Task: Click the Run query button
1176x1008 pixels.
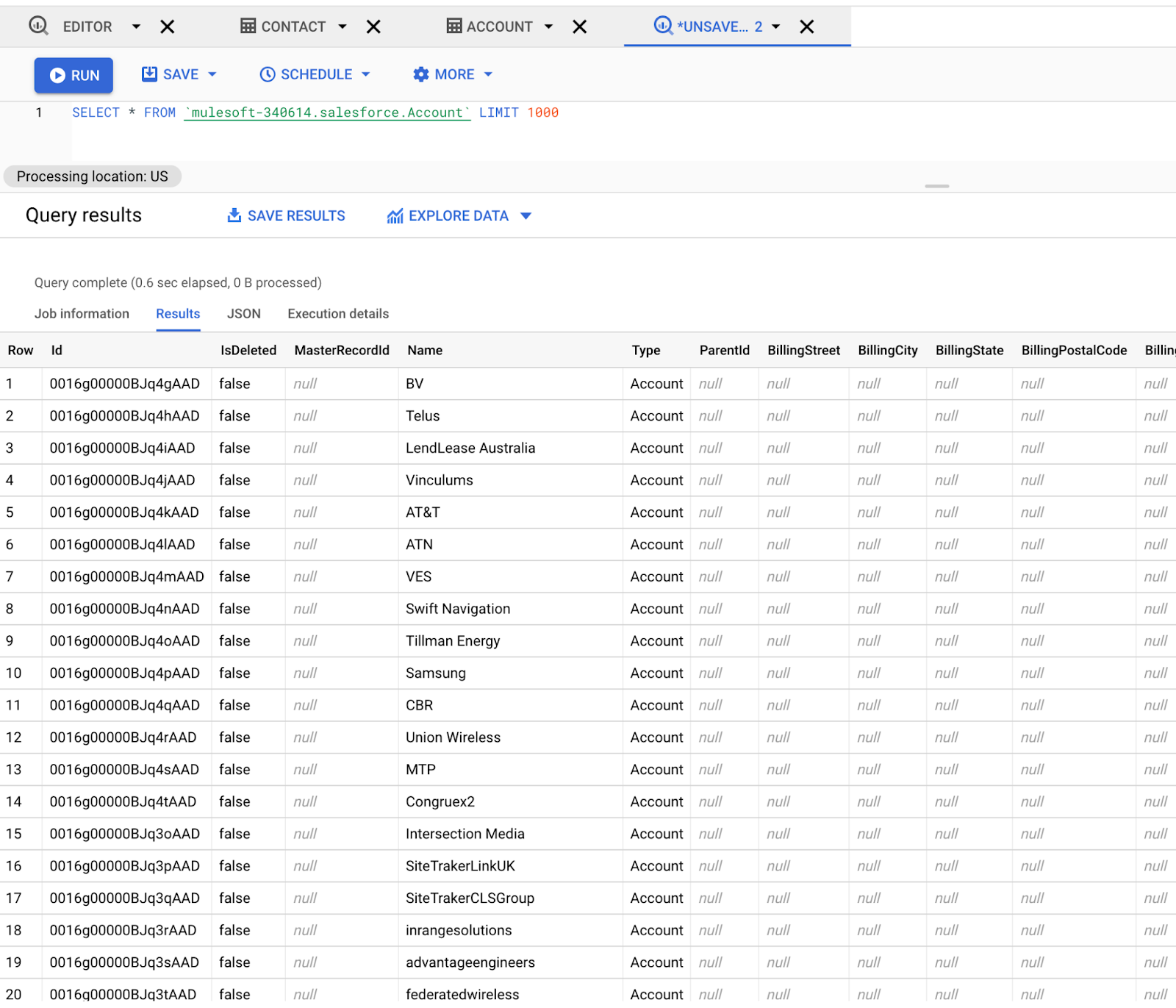Action: click(x=73, y=75)
